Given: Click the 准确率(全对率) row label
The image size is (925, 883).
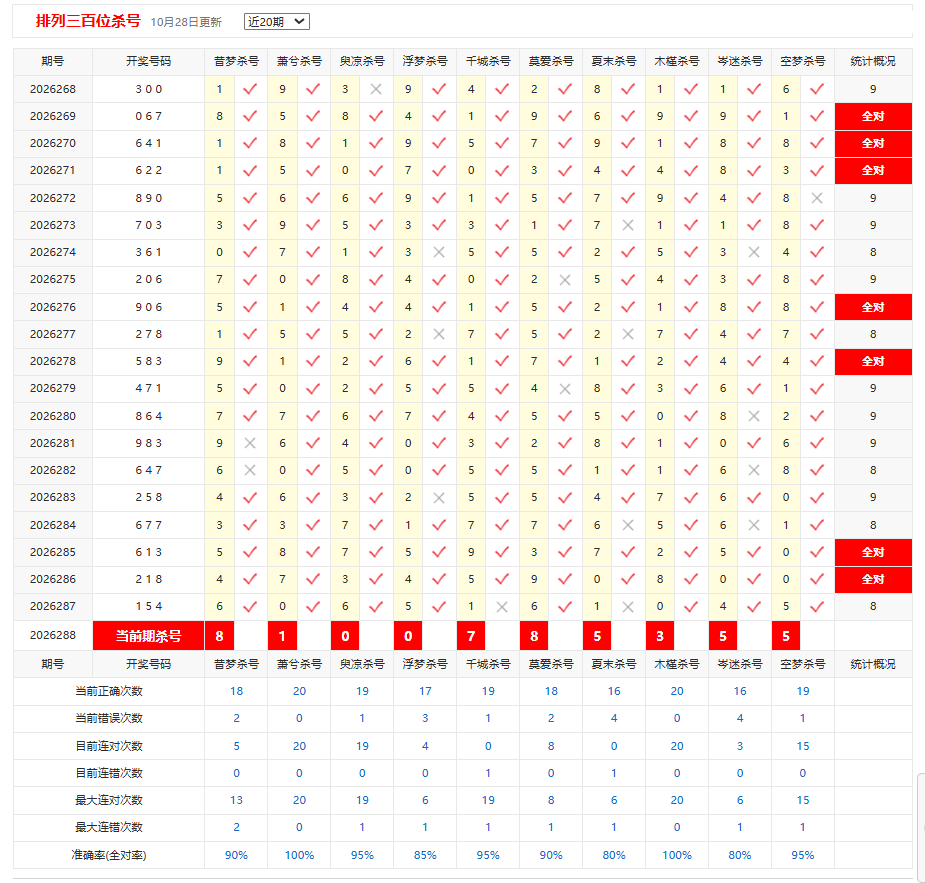Looking at the screenshot, I should tap(109, 855).
